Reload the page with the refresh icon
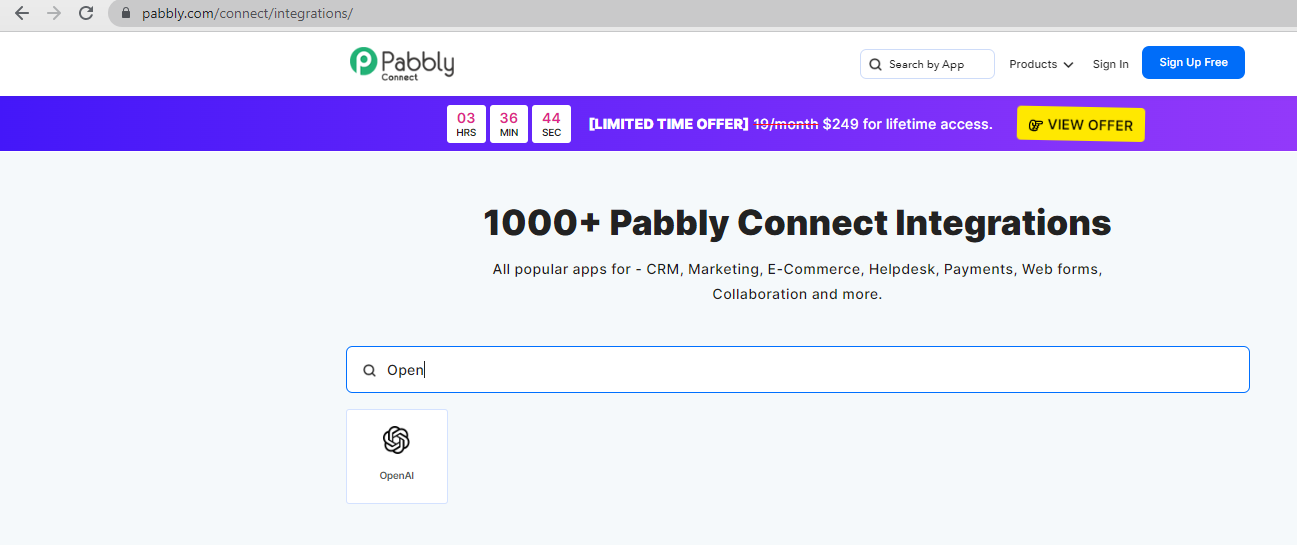This screenshot has width=1297, height=545. (x=86, y=13)
